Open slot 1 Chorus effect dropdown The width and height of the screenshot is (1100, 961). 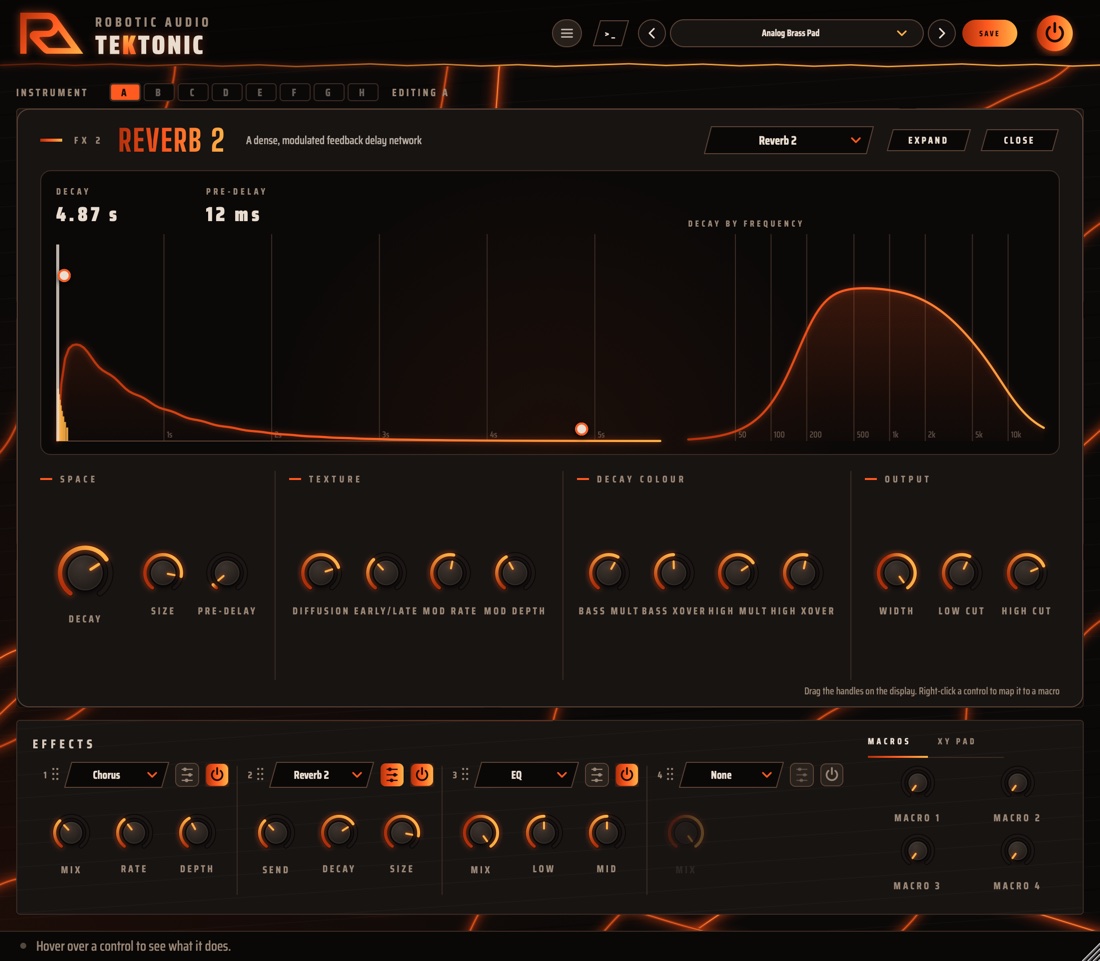click(116, 775)
